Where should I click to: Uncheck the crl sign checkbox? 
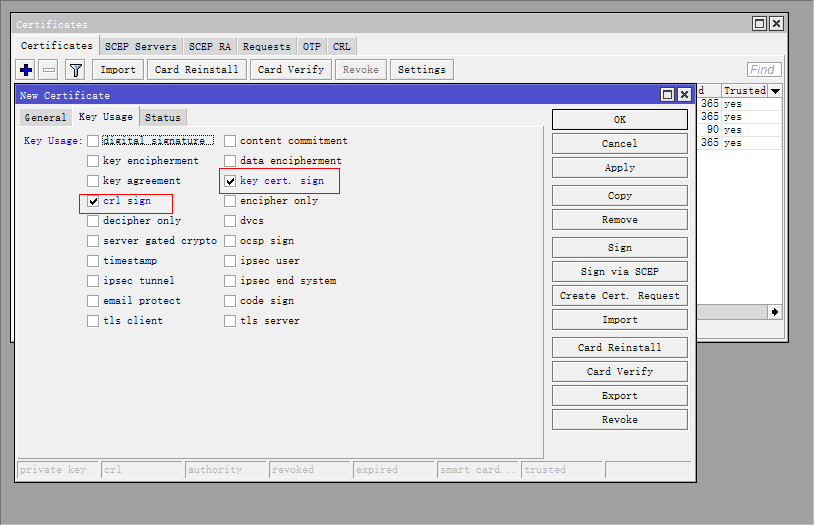(93, 201)
